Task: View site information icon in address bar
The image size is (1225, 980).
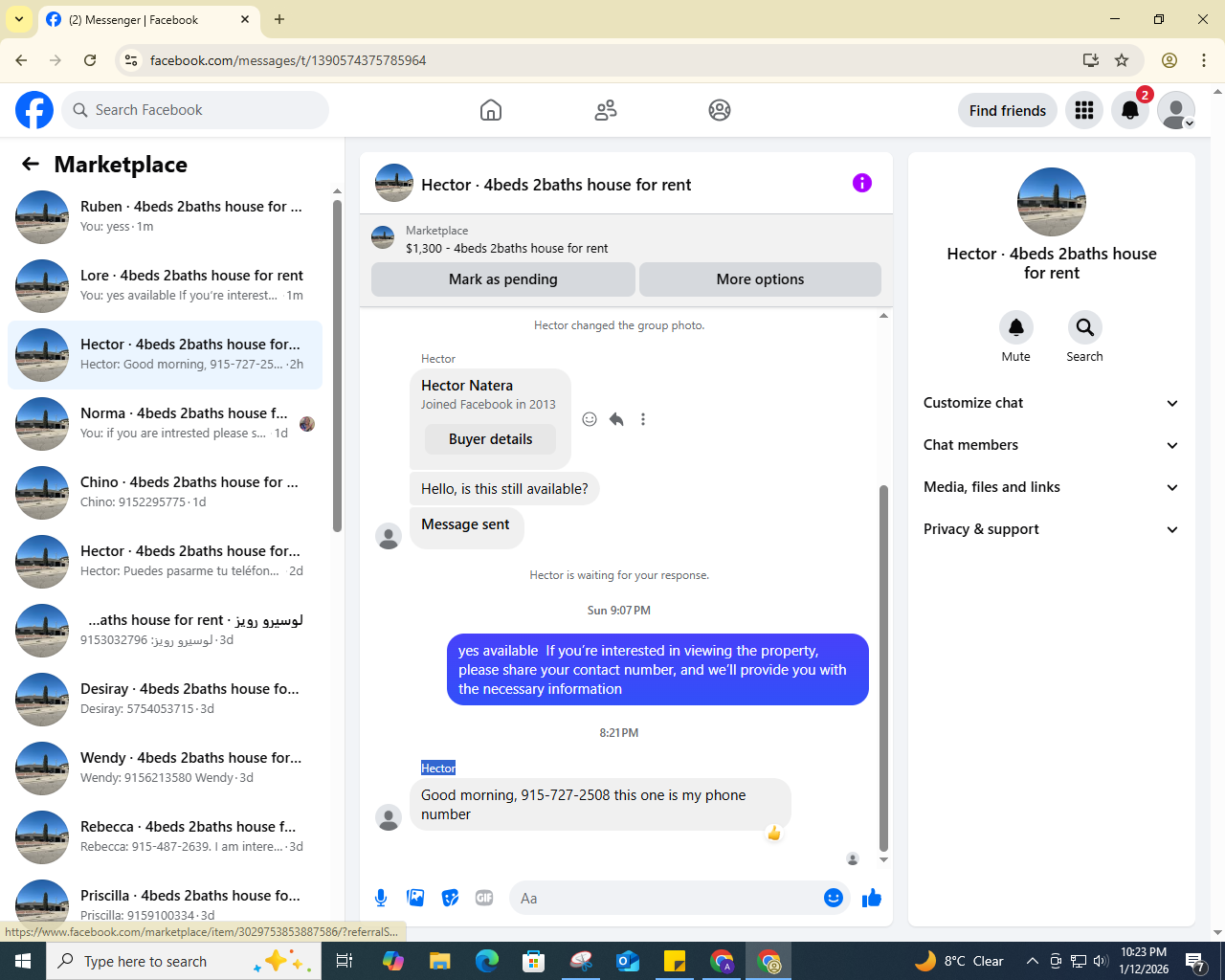Action: click(131, 60)
